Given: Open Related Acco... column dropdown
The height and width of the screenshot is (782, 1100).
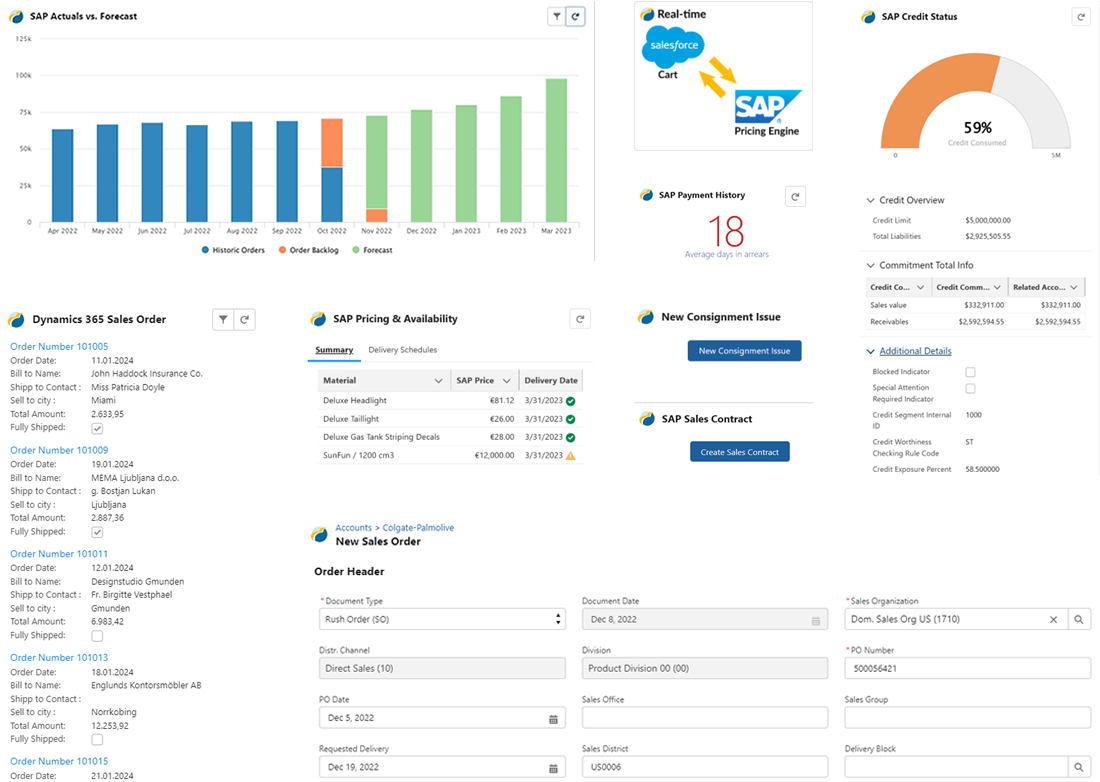Looking at the screenshot, I should pyautogui.click(x=1073, y=288).
